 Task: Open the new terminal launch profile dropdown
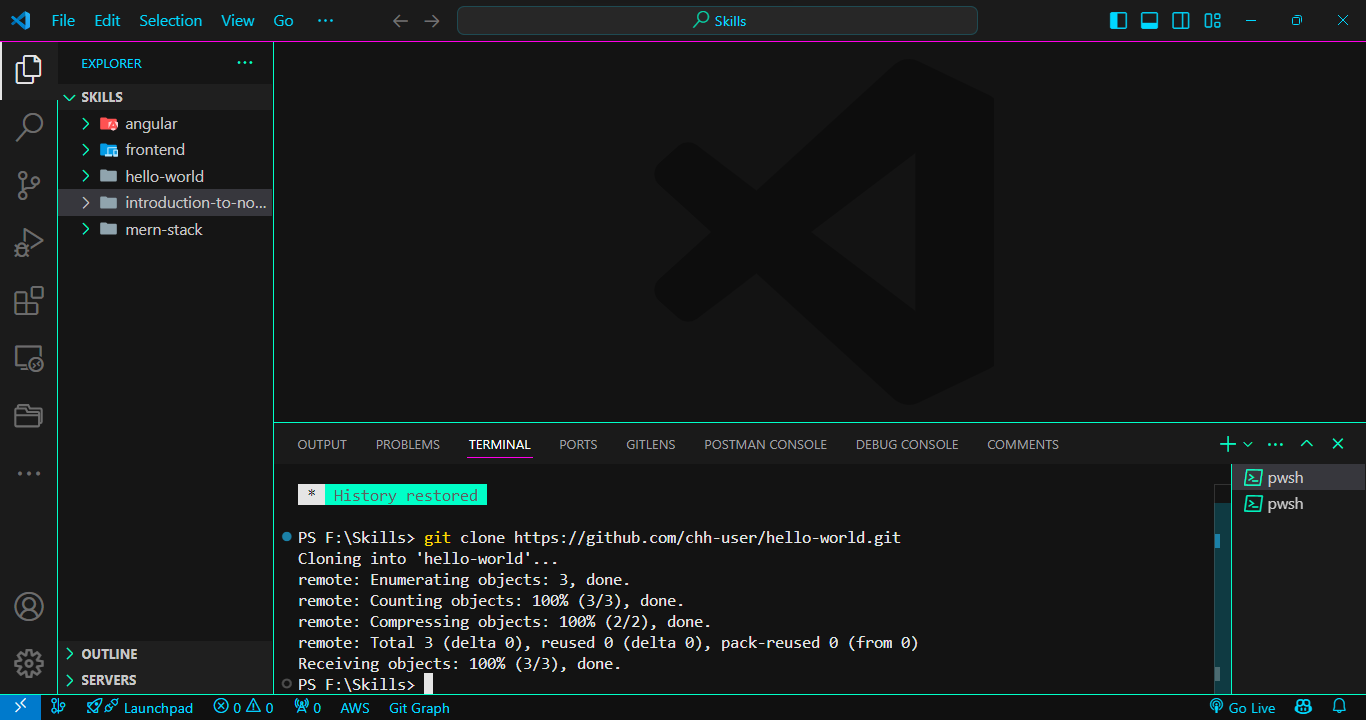pos(1248,444)
